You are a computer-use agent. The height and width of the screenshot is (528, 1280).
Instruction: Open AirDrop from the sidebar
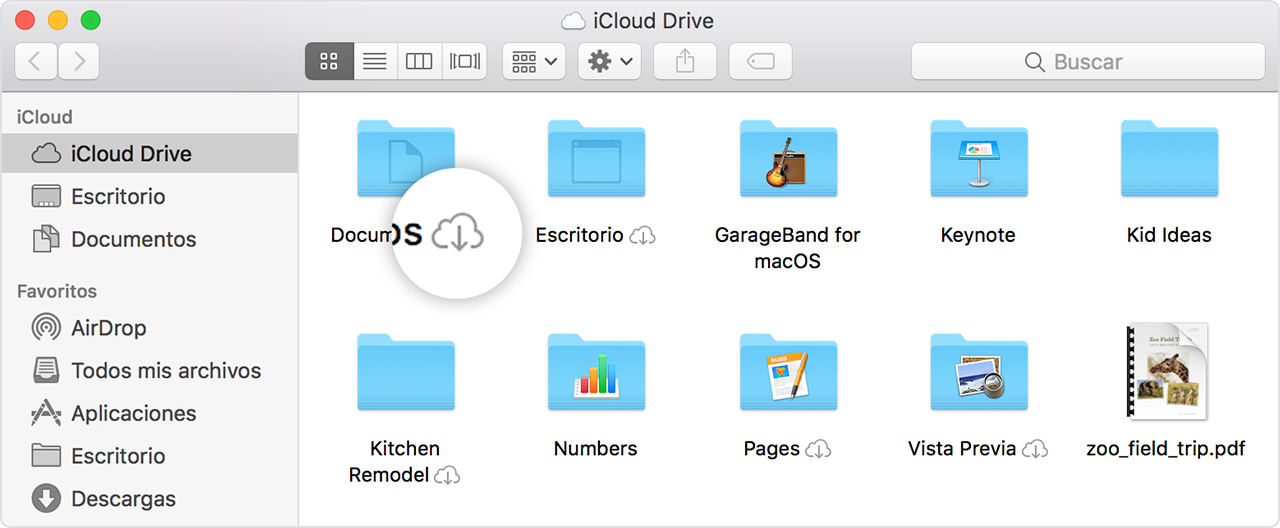(149, 328)
